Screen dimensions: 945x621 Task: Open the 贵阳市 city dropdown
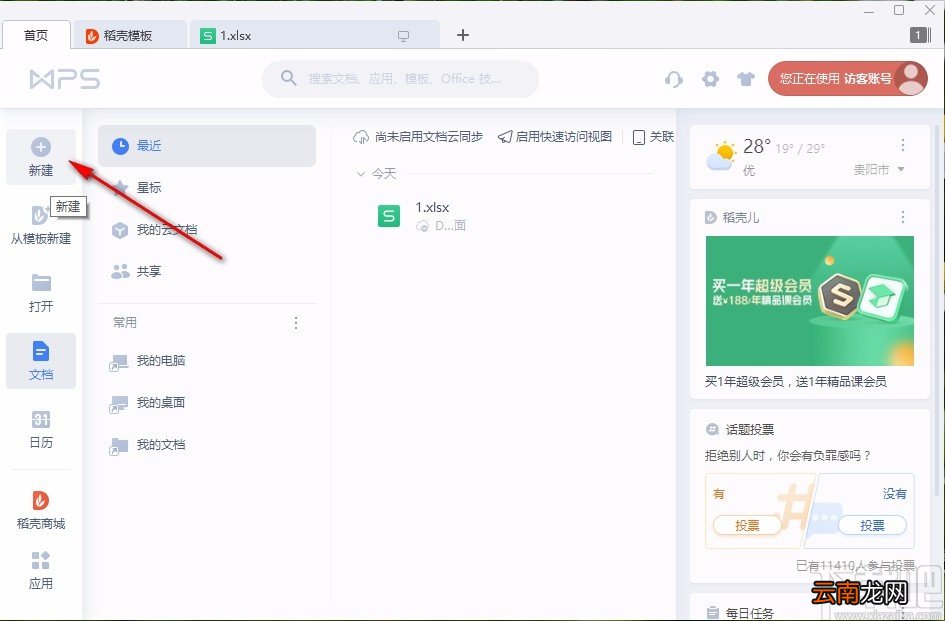click(x=879, y=169)
